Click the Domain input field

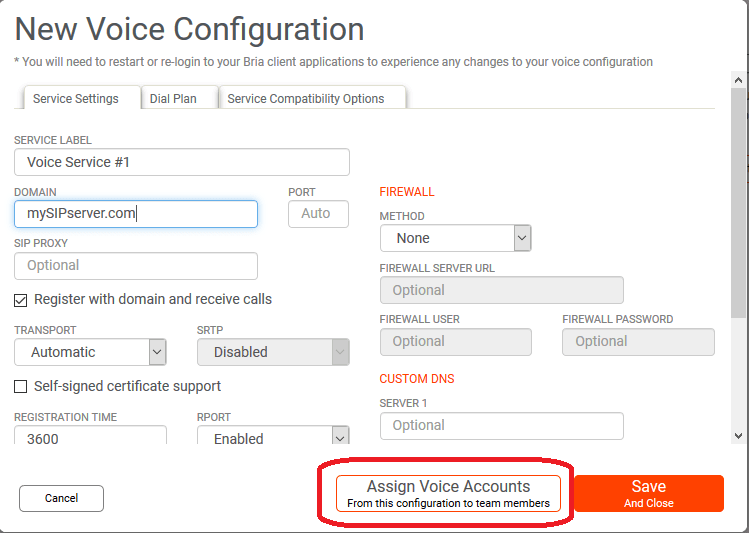pyautogui.click(x=136, y=213)
